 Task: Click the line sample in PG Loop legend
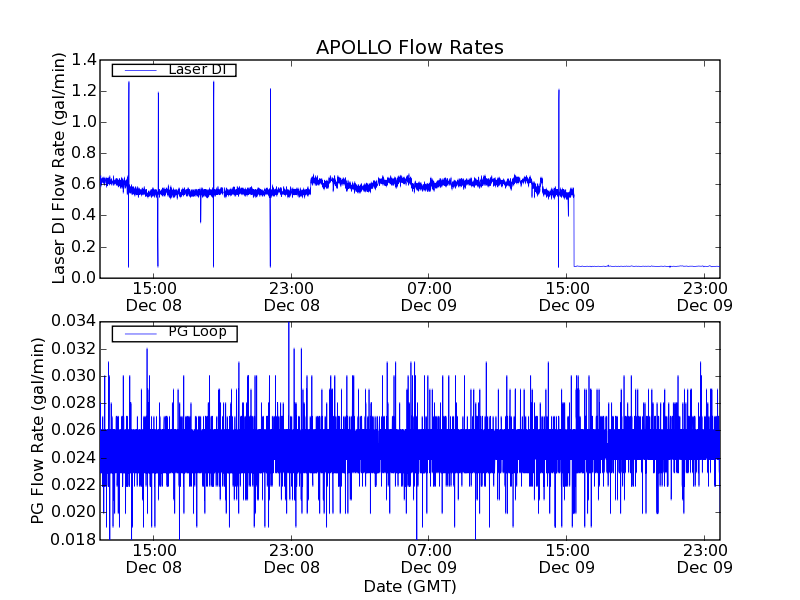click(140, 333)
